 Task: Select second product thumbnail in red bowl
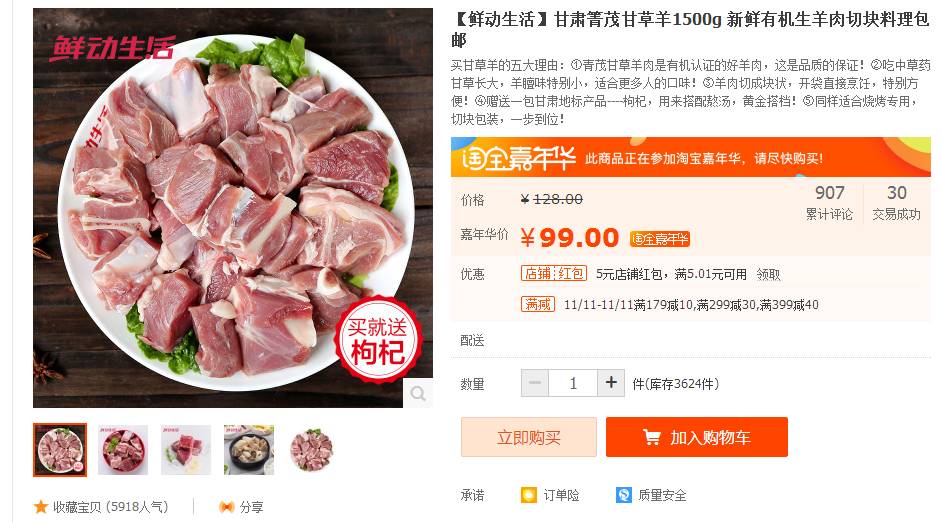123,450
